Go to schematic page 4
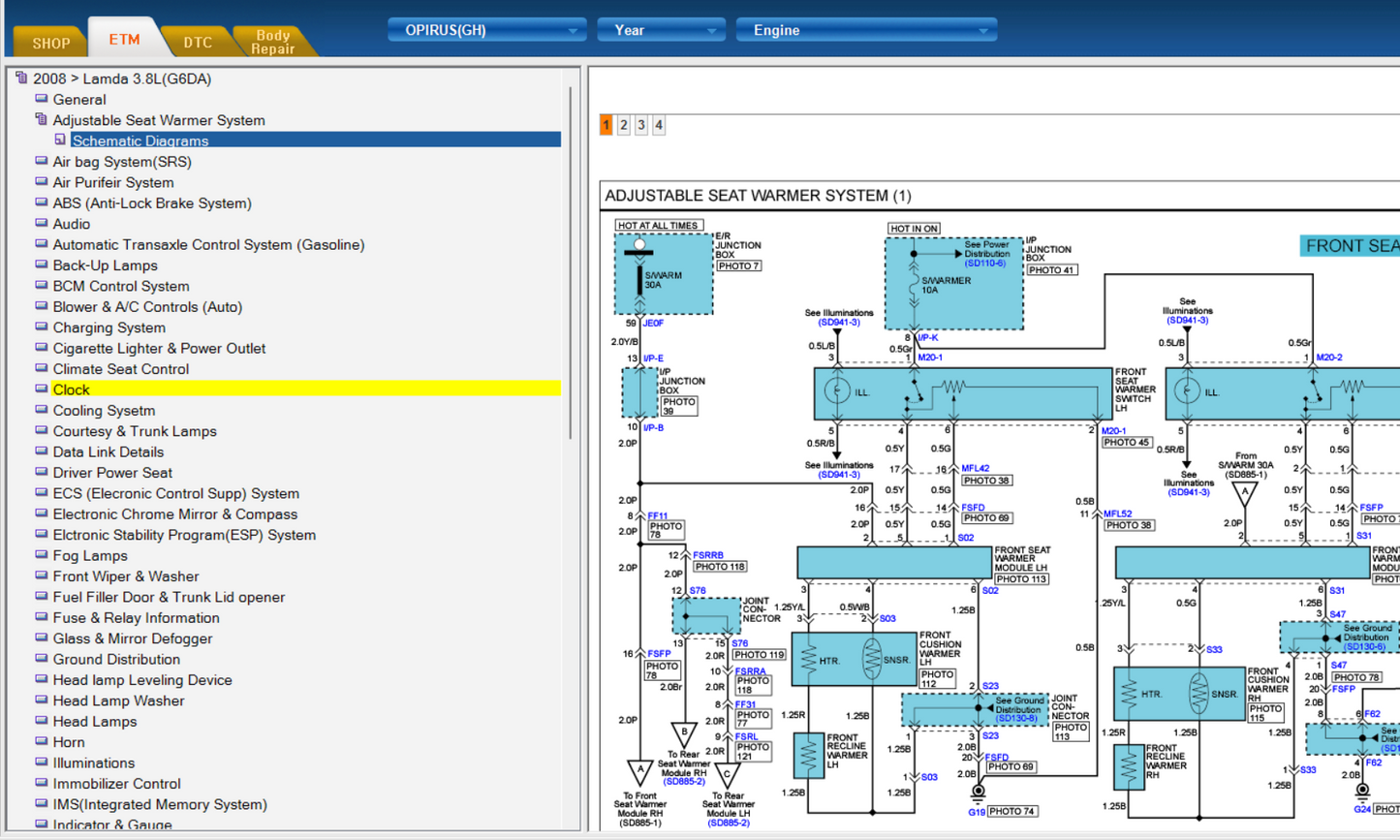The image size is (1400, 840). point(659,125)
